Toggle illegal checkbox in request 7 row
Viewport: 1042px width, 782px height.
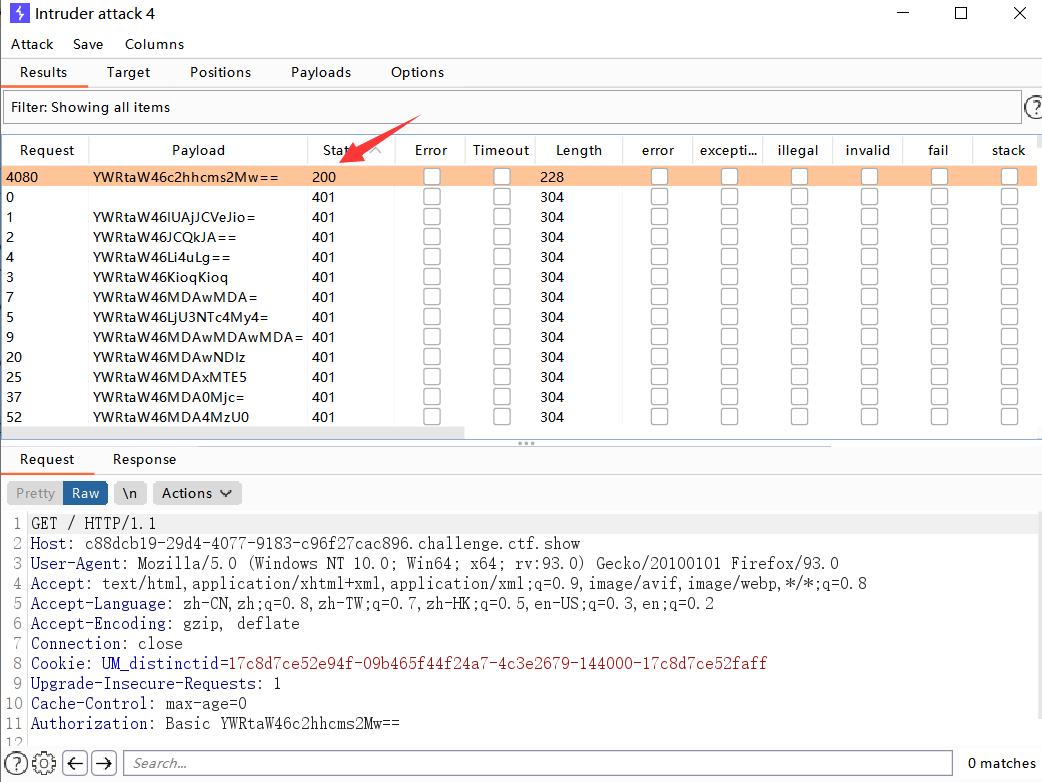click(799, 297)
